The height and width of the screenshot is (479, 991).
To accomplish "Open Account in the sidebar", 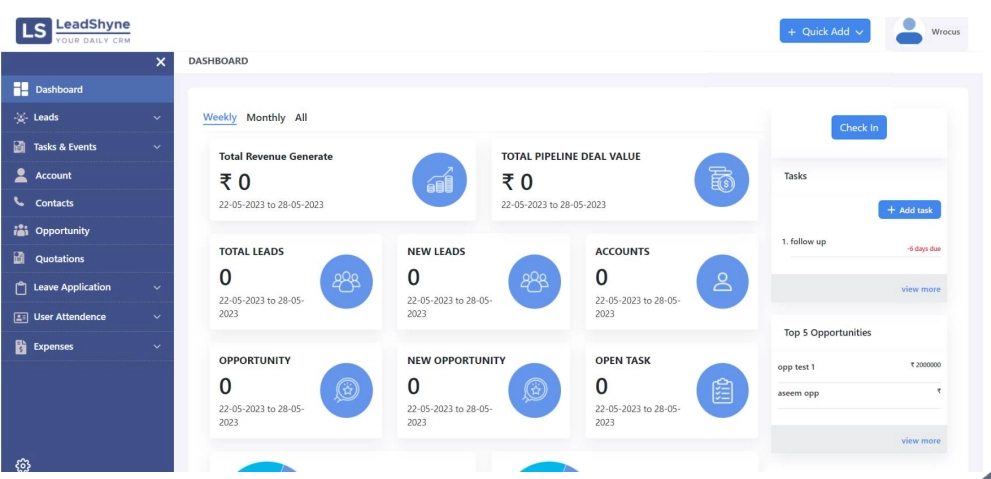I will (x=87, y=175).
